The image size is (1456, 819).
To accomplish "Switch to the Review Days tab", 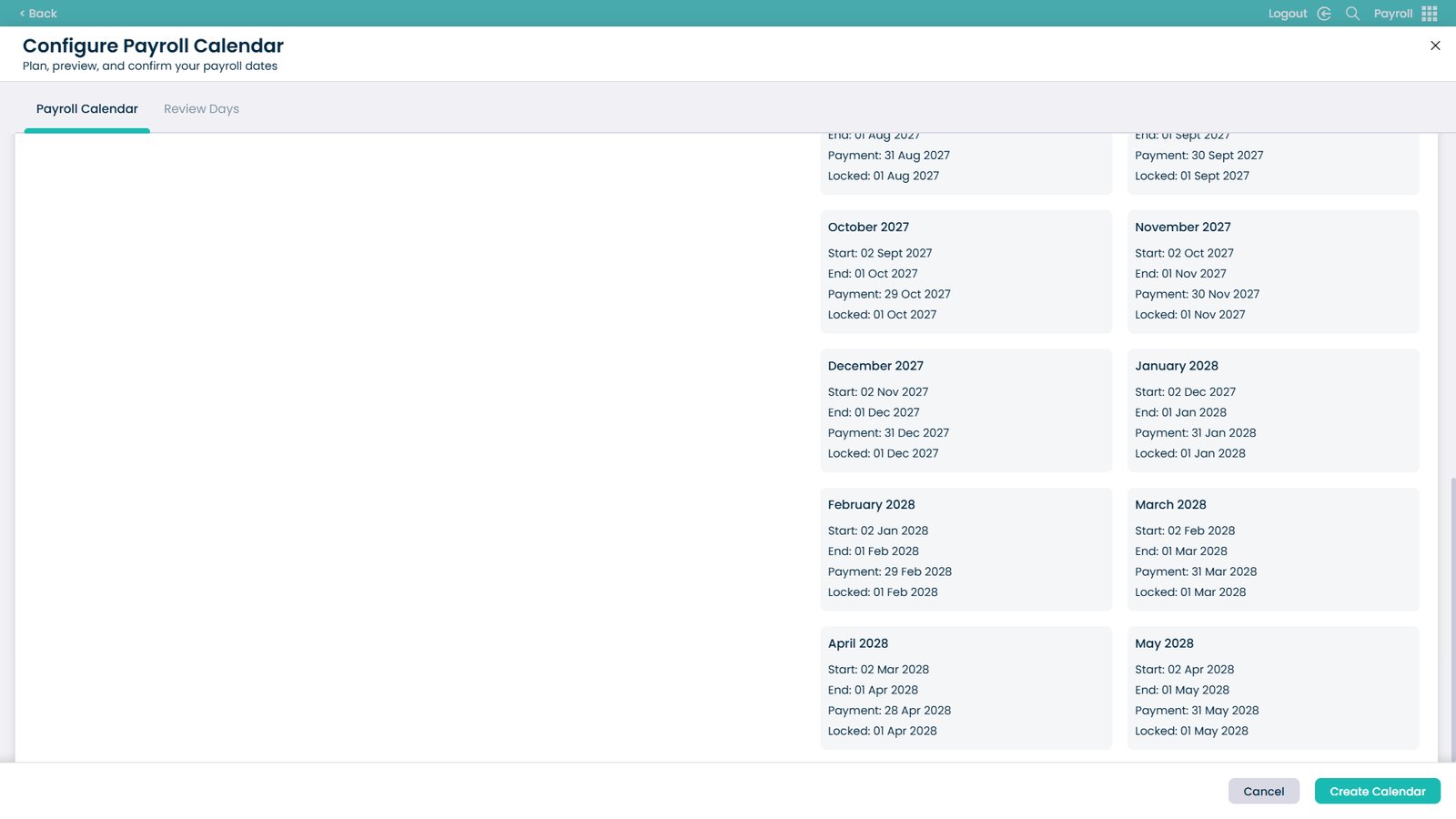I will [x=201, y=108].
